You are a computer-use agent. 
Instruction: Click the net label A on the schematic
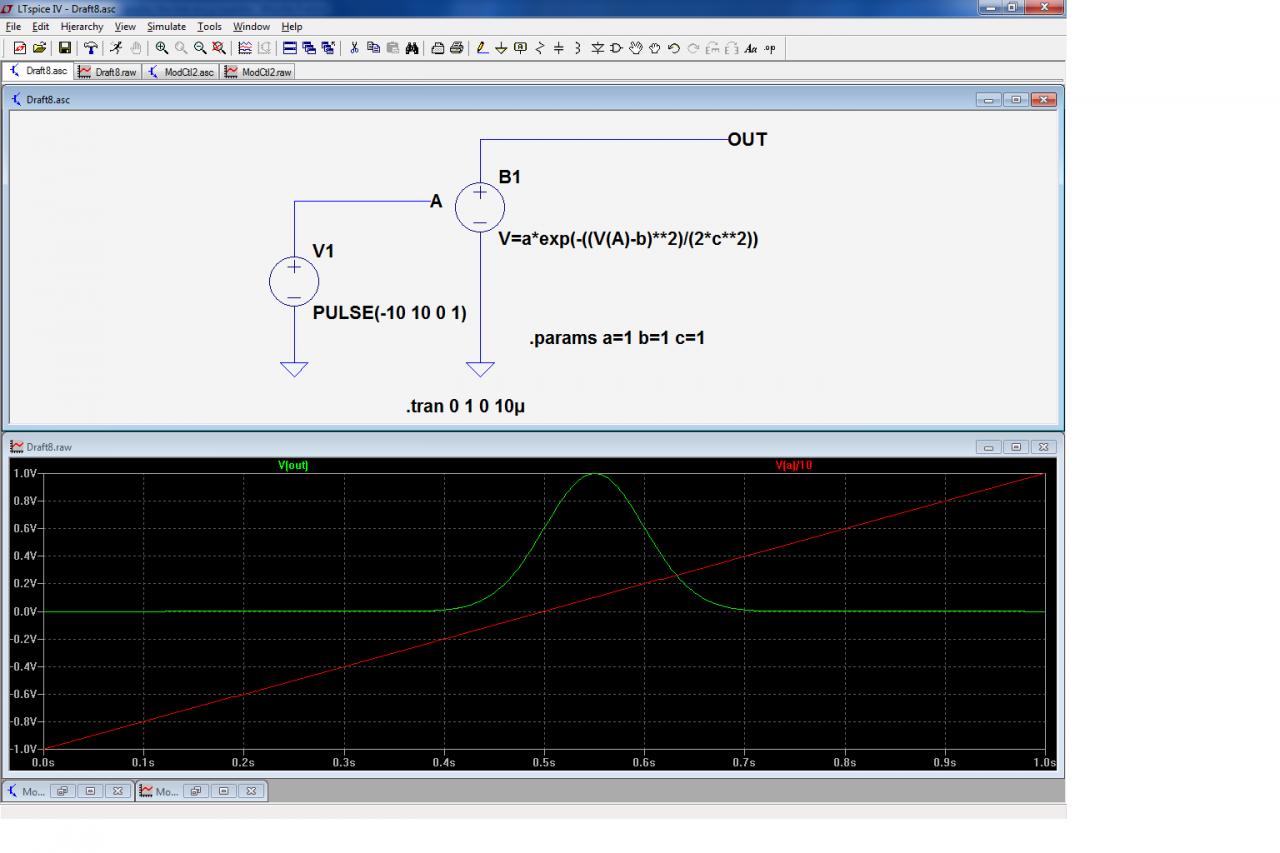pyautogui.click(x=436, y=202)
